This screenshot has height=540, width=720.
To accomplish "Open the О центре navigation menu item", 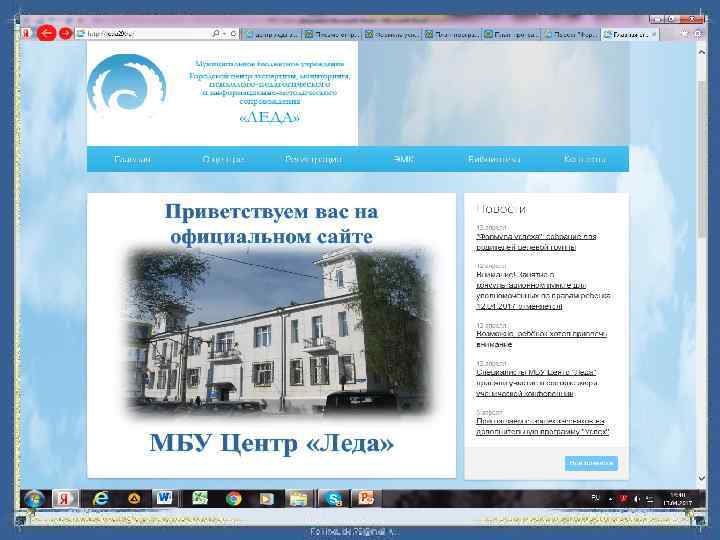I will (x=223, y=159).
